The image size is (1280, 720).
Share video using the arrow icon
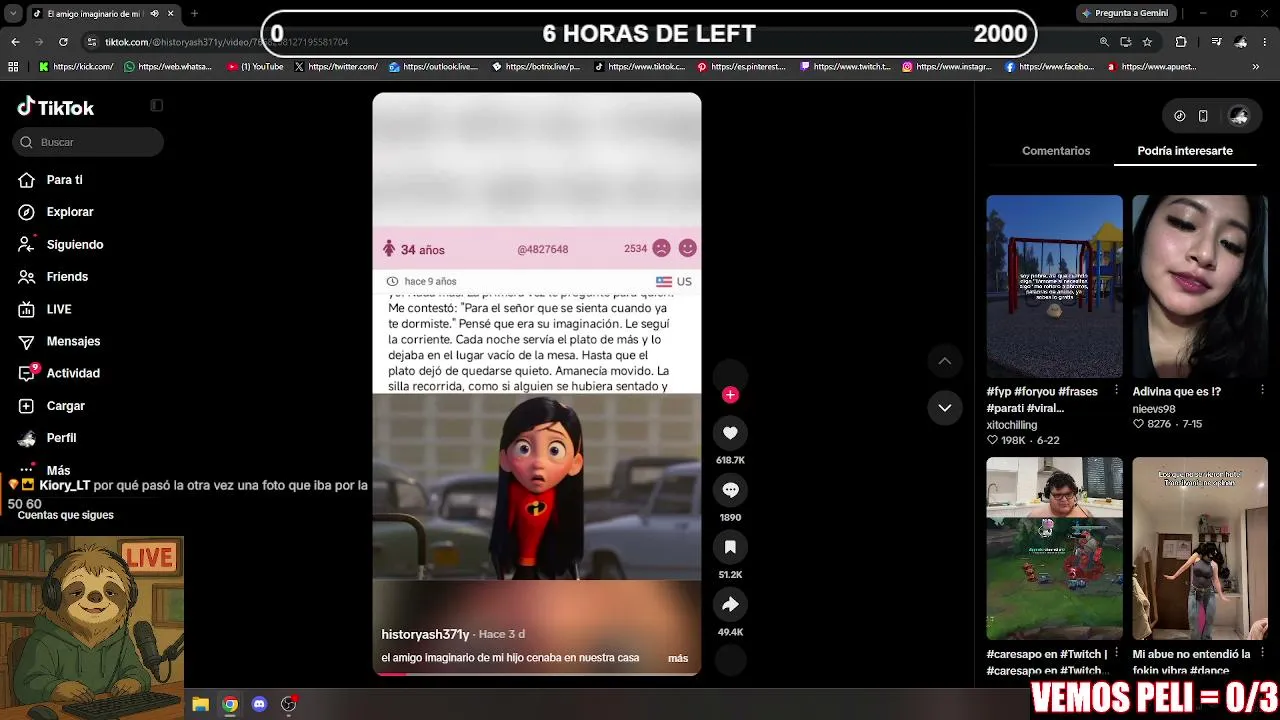point(730,604)
